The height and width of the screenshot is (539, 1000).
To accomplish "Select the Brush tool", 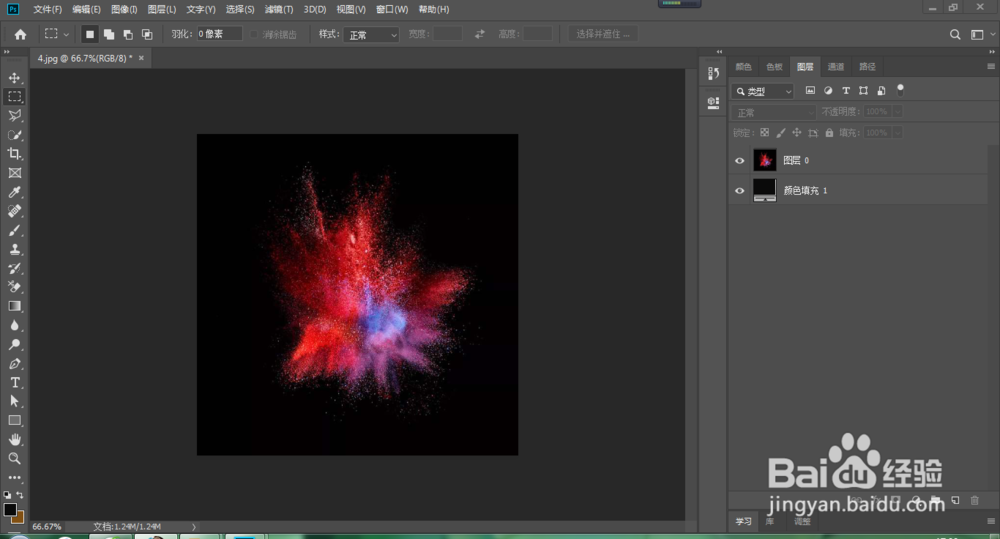I will (x=15, y=230).
